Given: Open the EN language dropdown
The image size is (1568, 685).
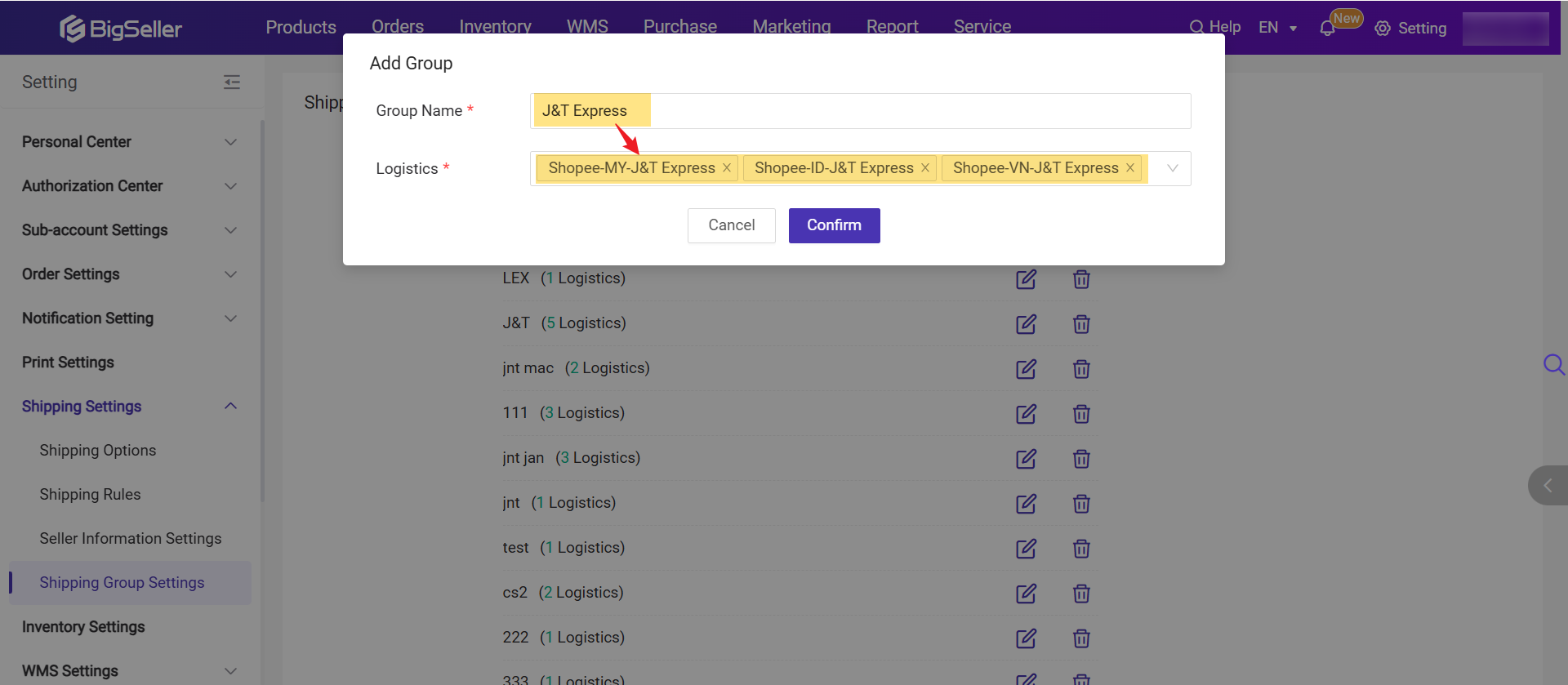Looking at the screenshot, I should (x=1277, y=28).
